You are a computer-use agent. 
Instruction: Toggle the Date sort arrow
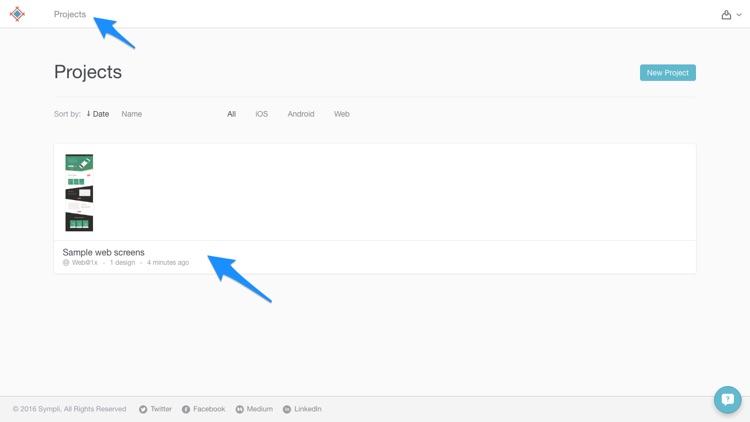(88, 114)
